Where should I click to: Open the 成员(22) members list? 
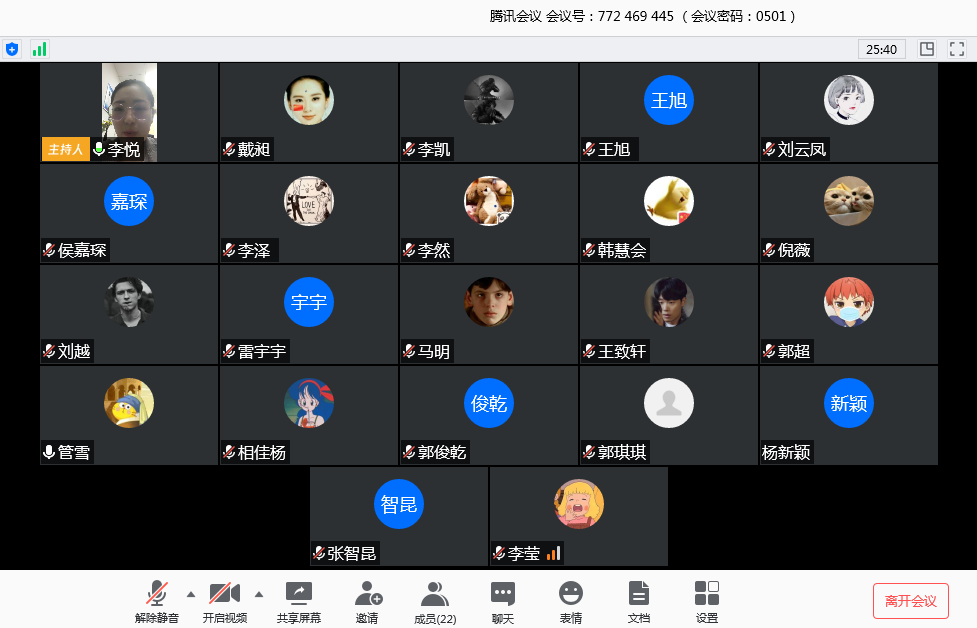(435, 594)
